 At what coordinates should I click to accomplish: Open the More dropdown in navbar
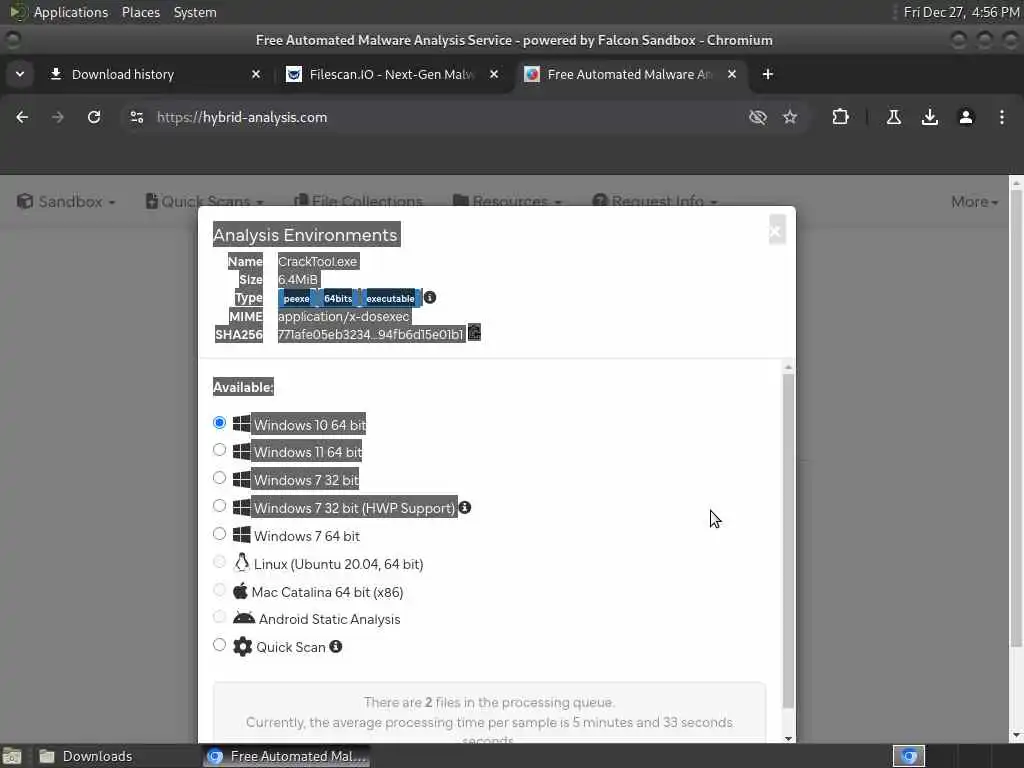(974, 202)
